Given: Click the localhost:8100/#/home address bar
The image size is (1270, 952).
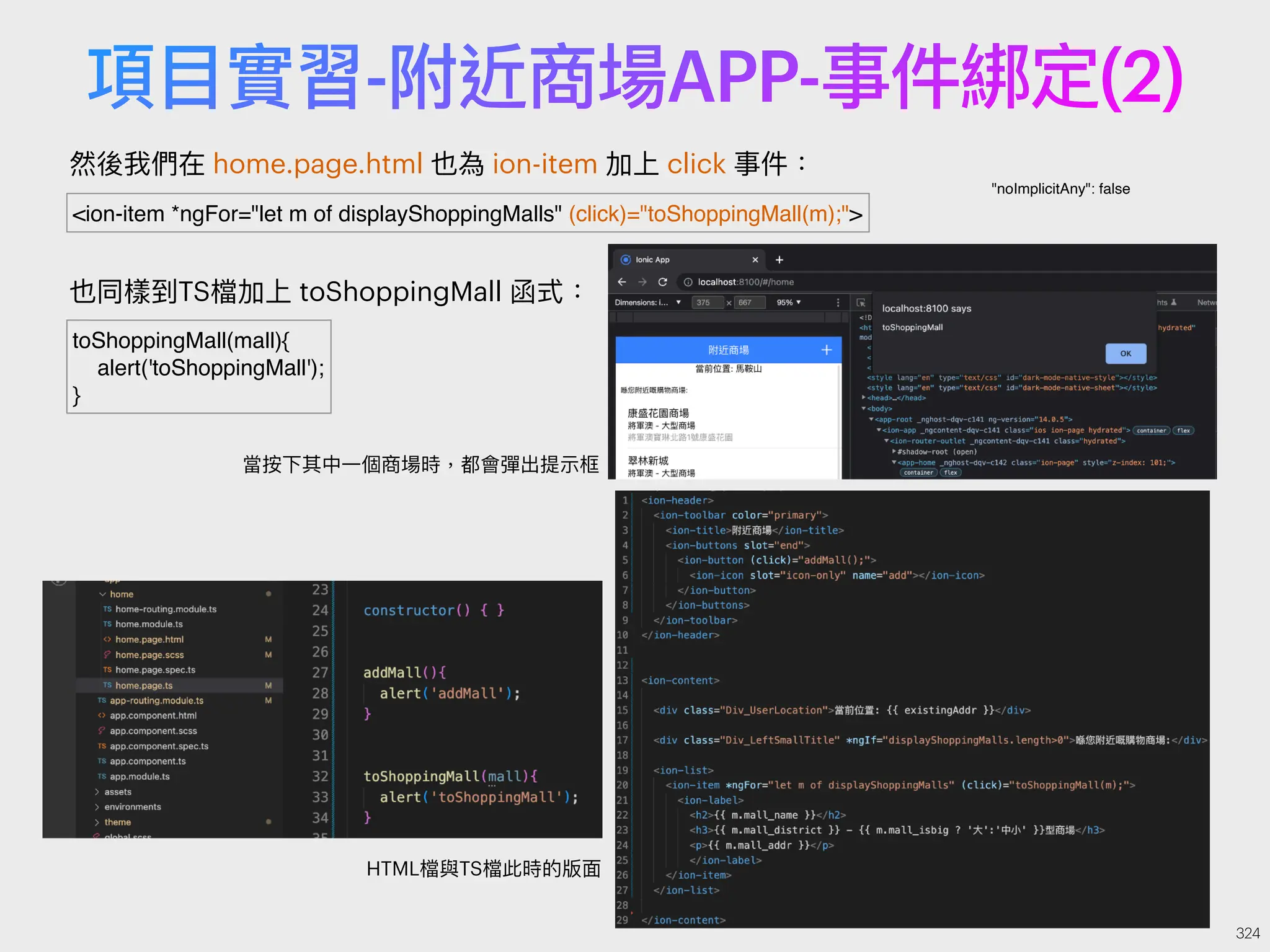Looking at the screenshot, I should 745,282.
